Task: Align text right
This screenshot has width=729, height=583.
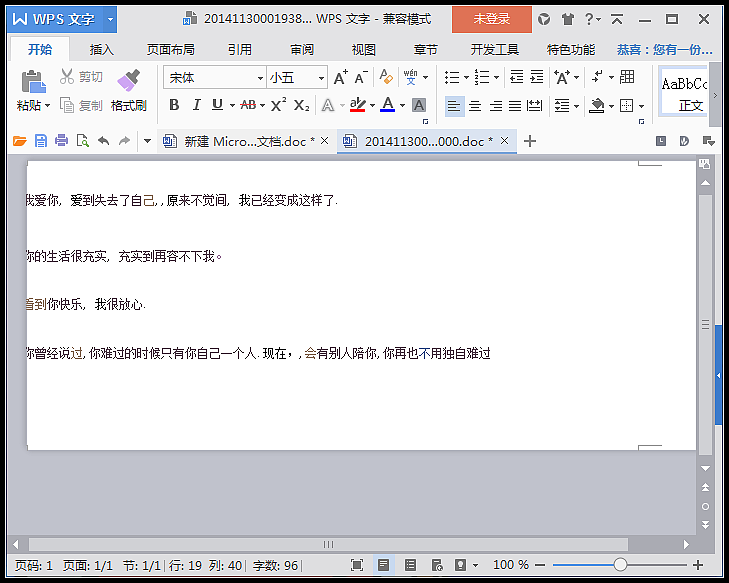Action: click(496, 106)
